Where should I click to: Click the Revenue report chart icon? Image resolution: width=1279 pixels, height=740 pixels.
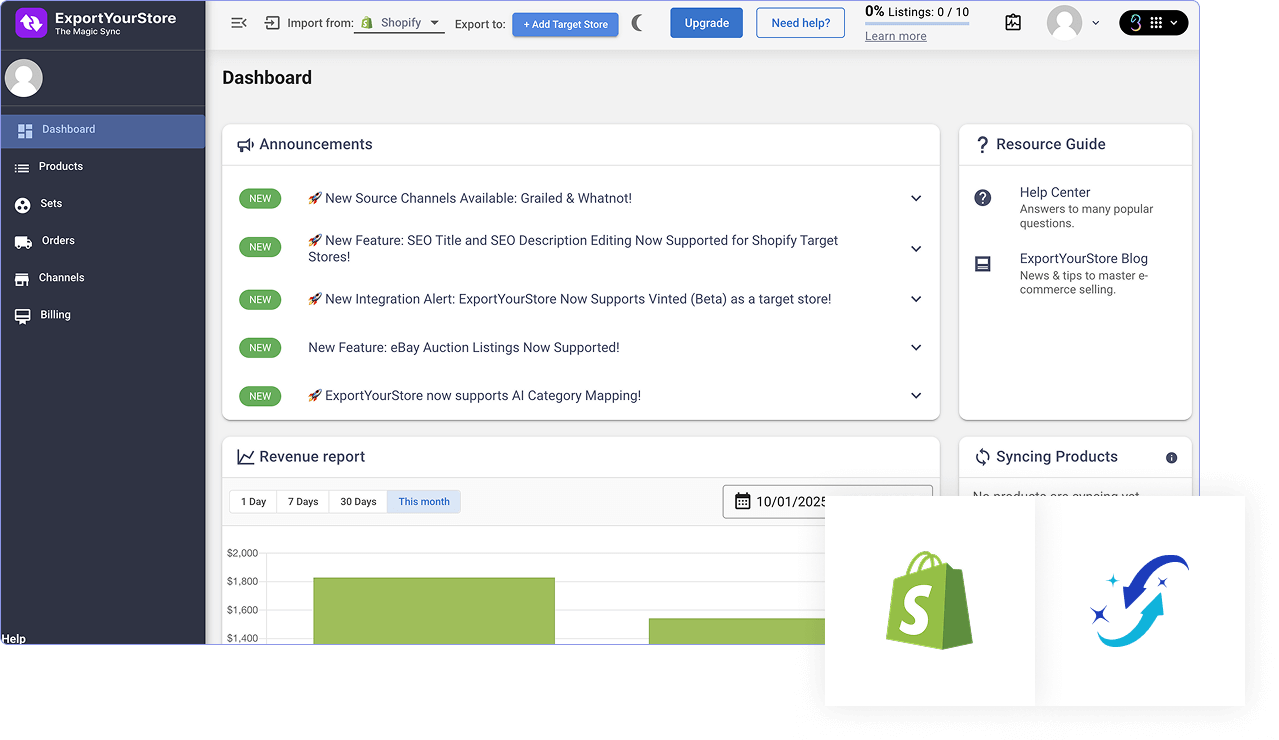click(245, 457)
